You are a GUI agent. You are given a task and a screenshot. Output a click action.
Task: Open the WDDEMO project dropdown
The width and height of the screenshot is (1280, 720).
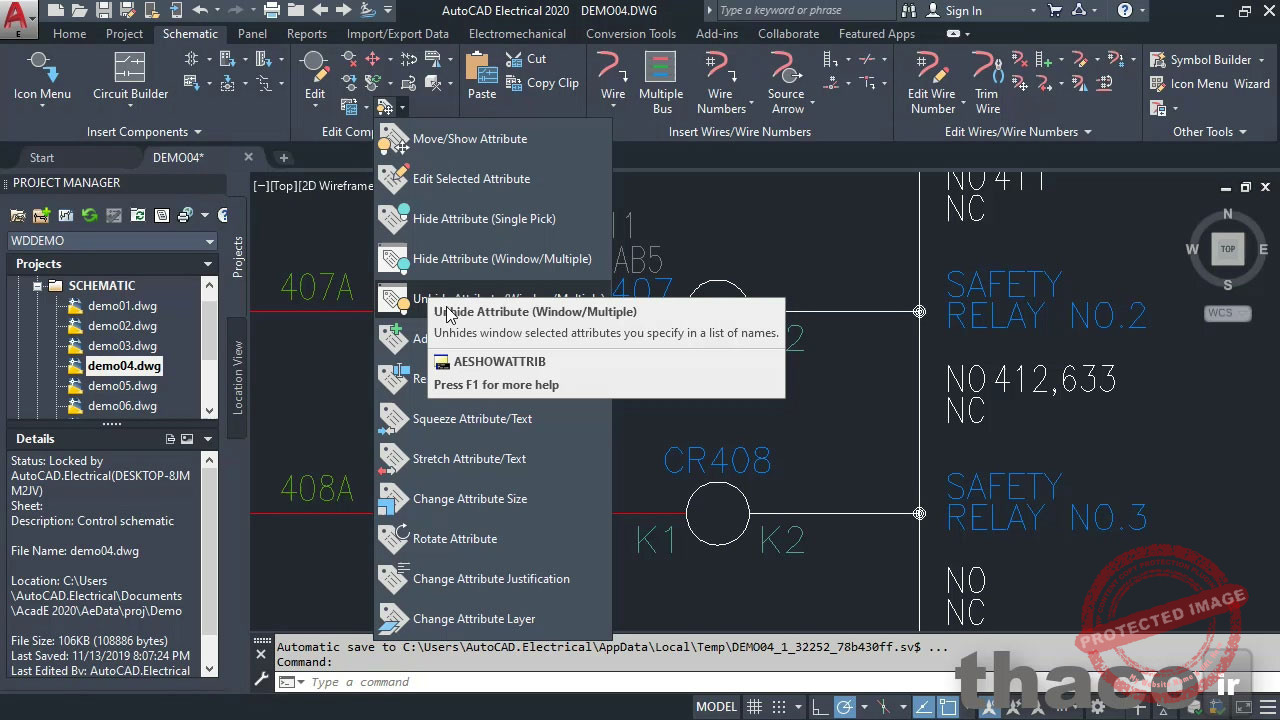208,240
